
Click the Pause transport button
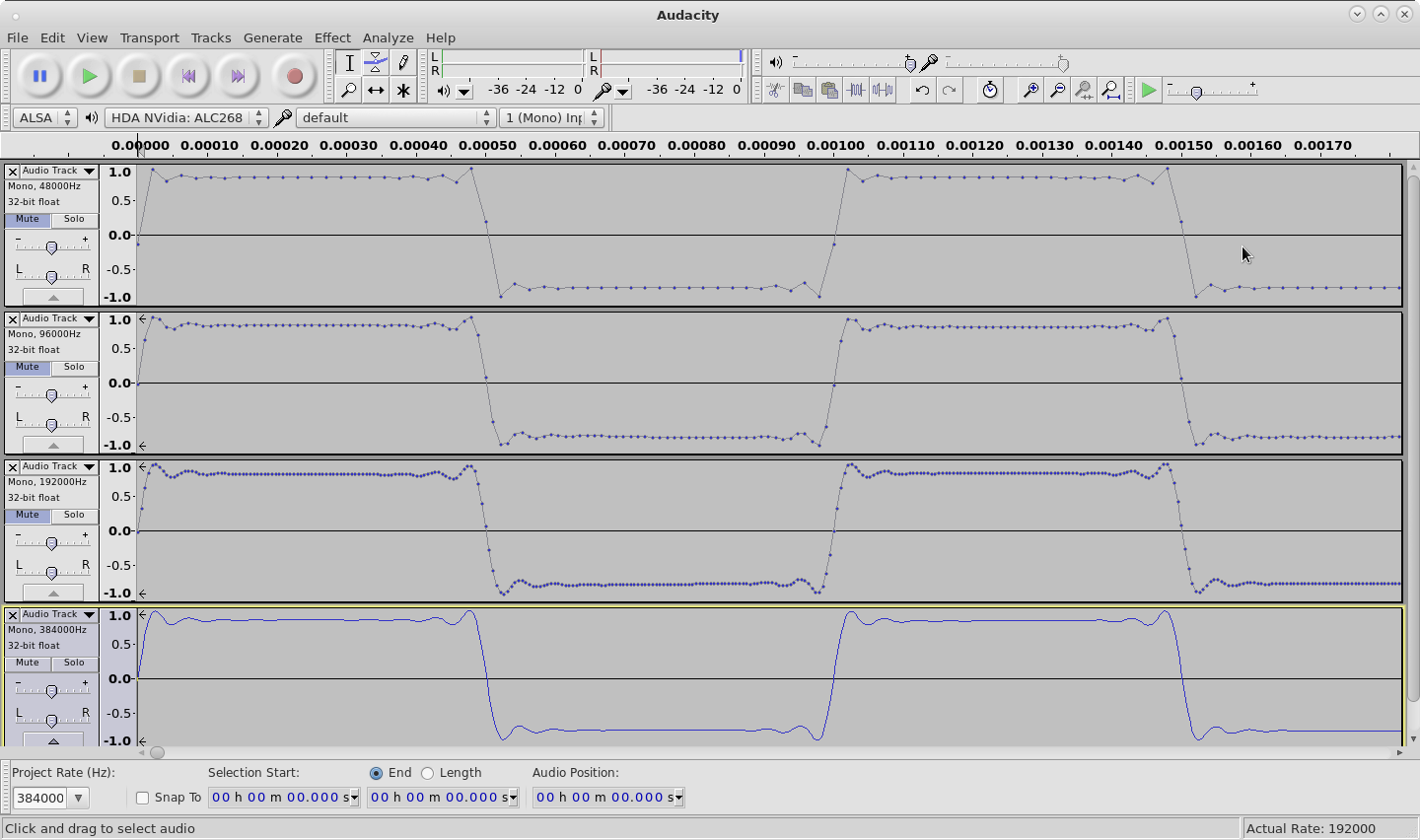pos(39,76)
